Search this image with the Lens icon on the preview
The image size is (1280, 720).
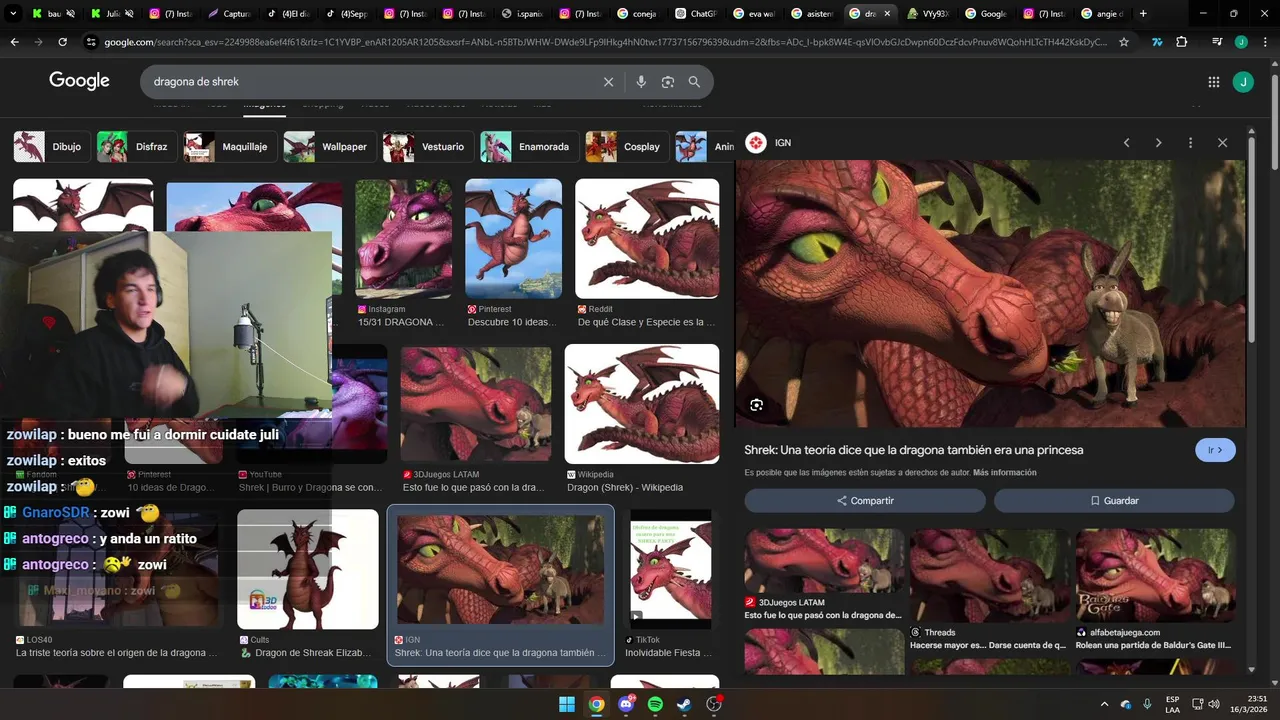[x=757, y=405]
